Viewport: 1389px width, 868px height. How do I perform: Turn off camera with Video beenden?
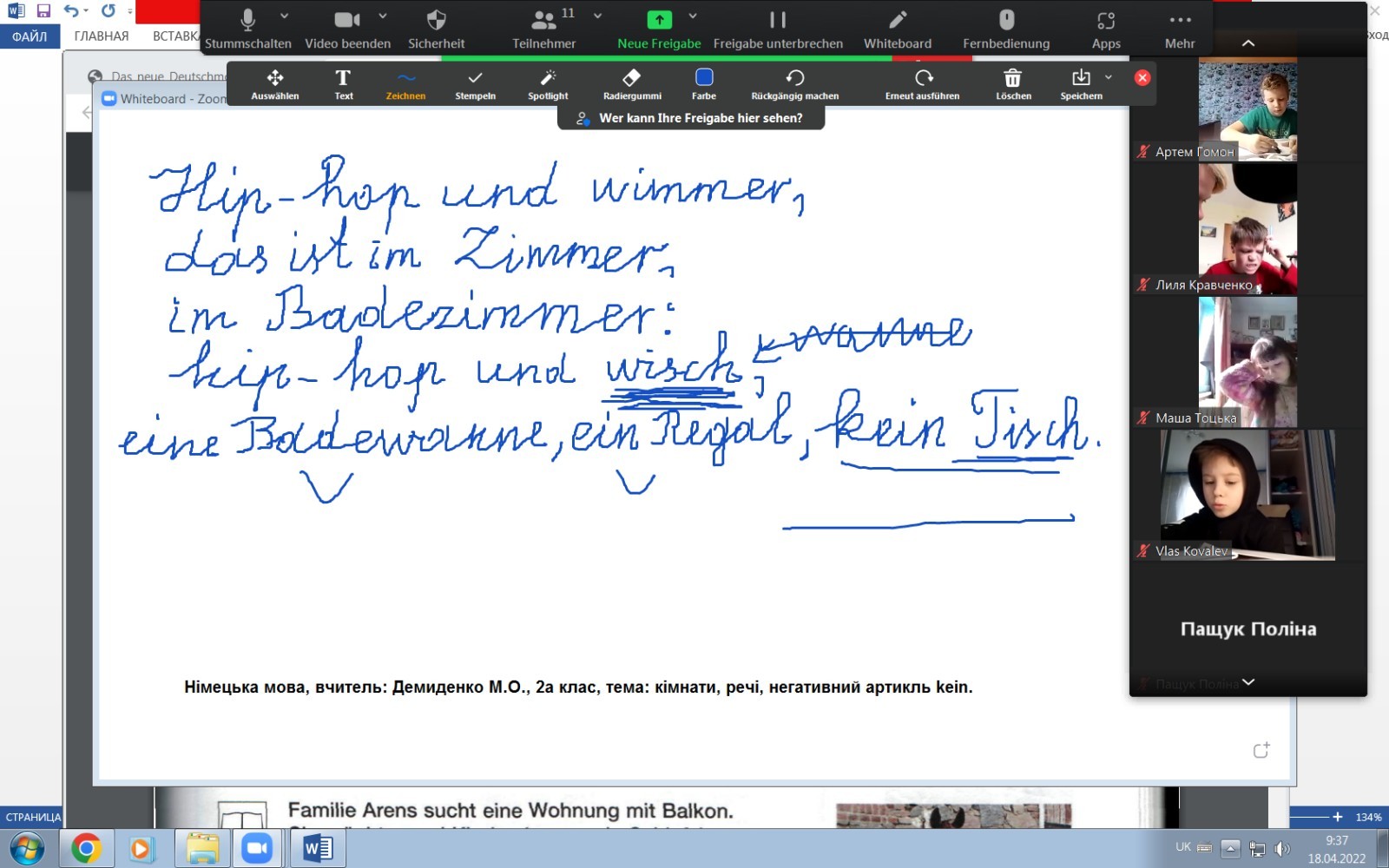click(x=347, y=29)
